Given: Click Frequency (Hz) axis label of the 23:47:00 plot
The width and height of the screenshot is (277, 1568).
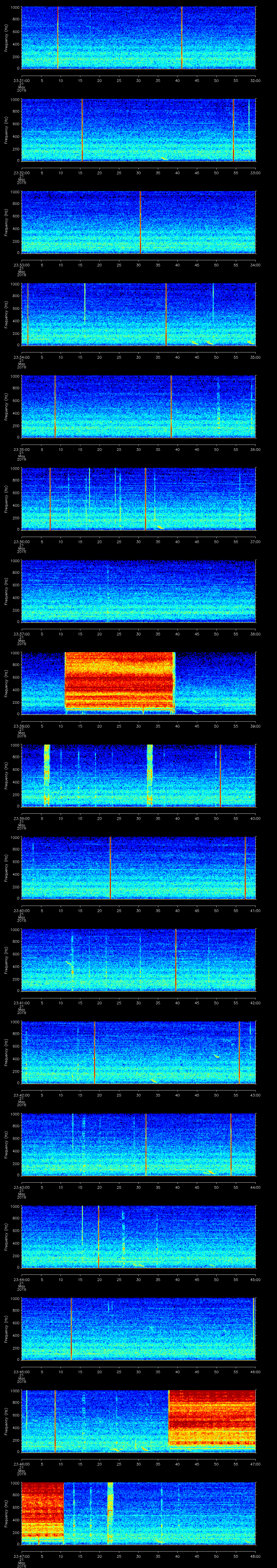Looking at the screenshot, I should [x=6, y=1514].
